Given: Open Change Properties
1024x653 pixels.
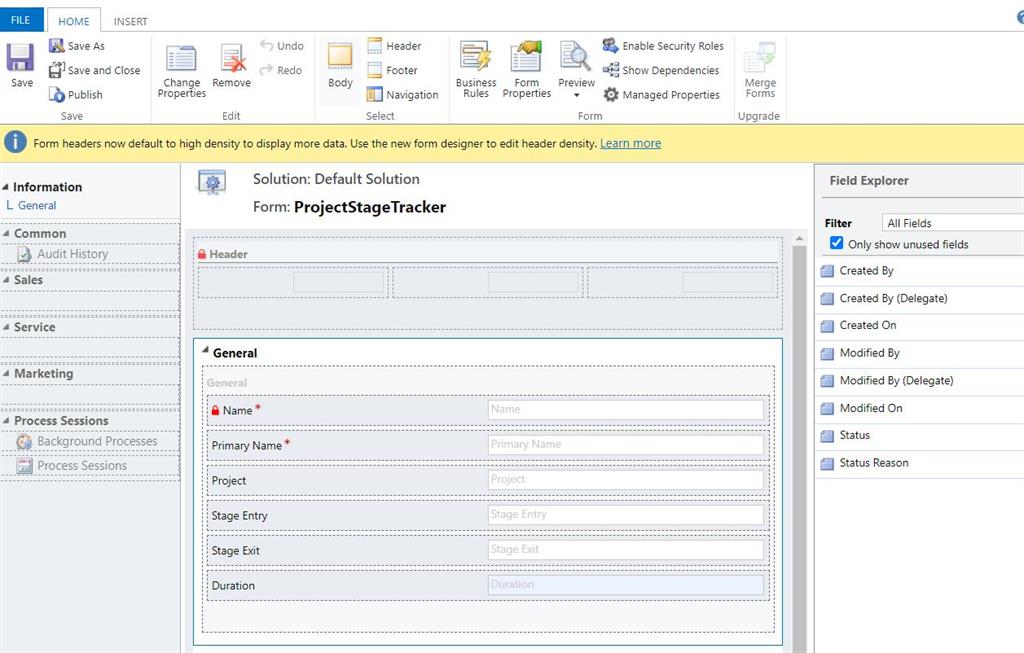Looking at the screenshot, I should [181, 60].
